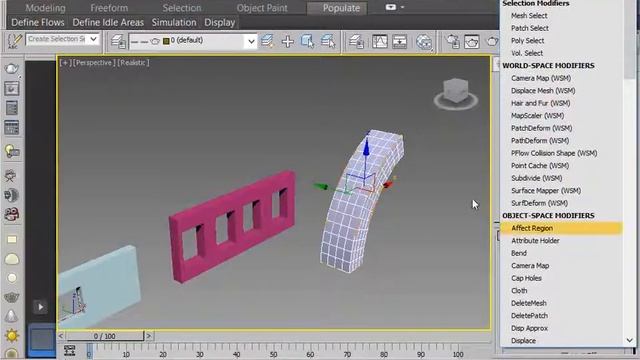Screen dimensions: 640x360
Task: Click the key mode icon below time slider
Action: click(69, 350)
